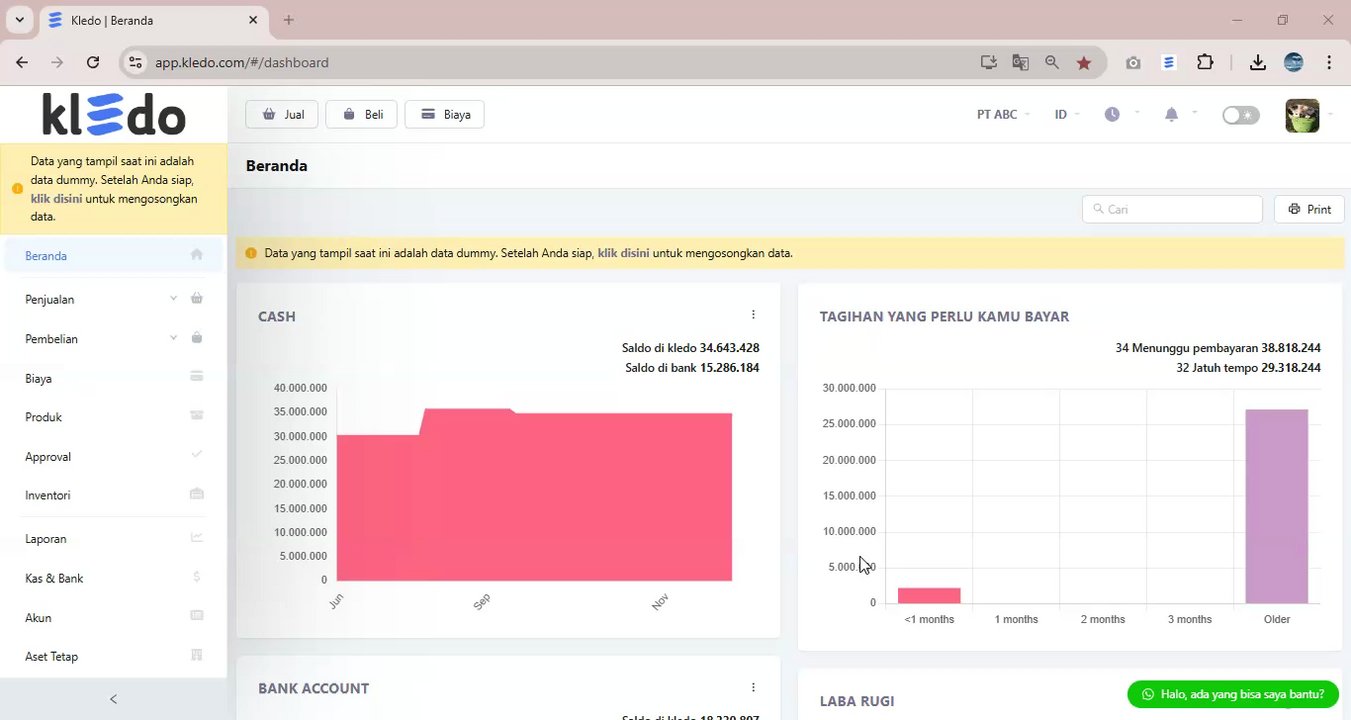The height and width of the screenshot is (720, 1351).
Task: Open the notifications bell icon
Action: [1171, 114]
